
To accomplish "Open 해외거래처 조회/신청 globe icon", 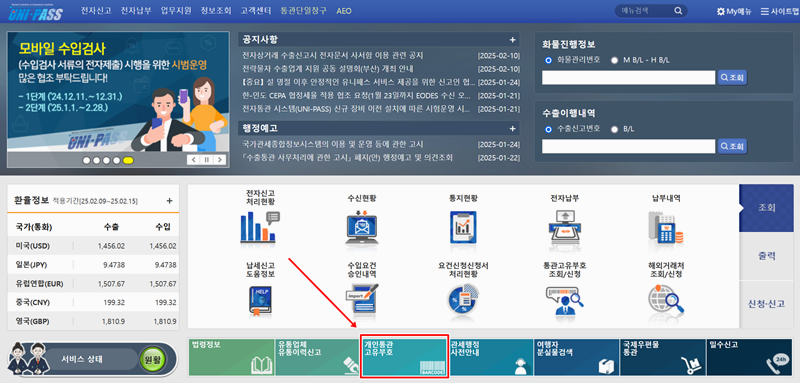I will pos(666,300).
